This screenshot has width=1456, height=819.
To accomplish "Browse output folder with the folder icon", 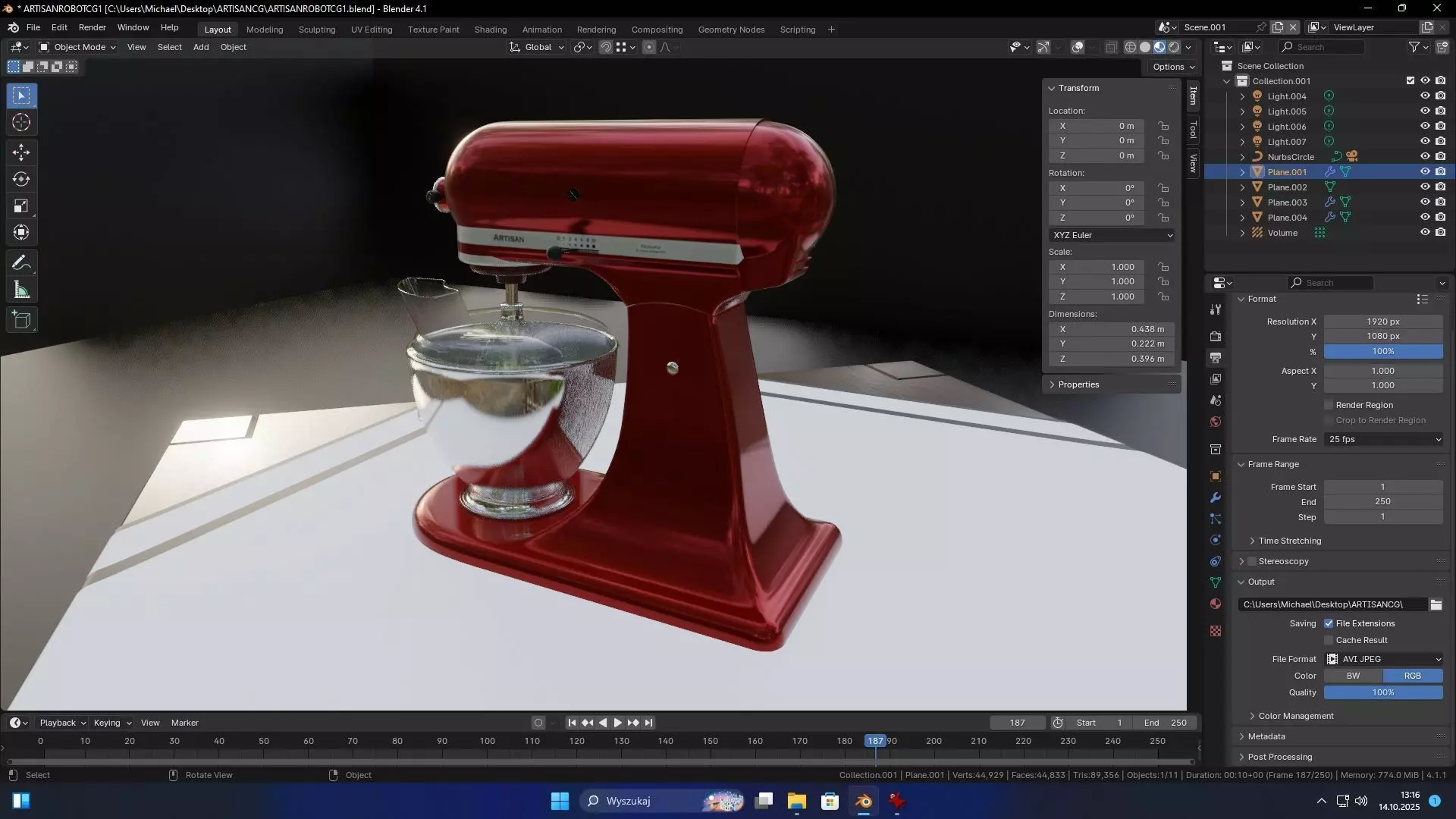I will click(x=1436, y=604).
